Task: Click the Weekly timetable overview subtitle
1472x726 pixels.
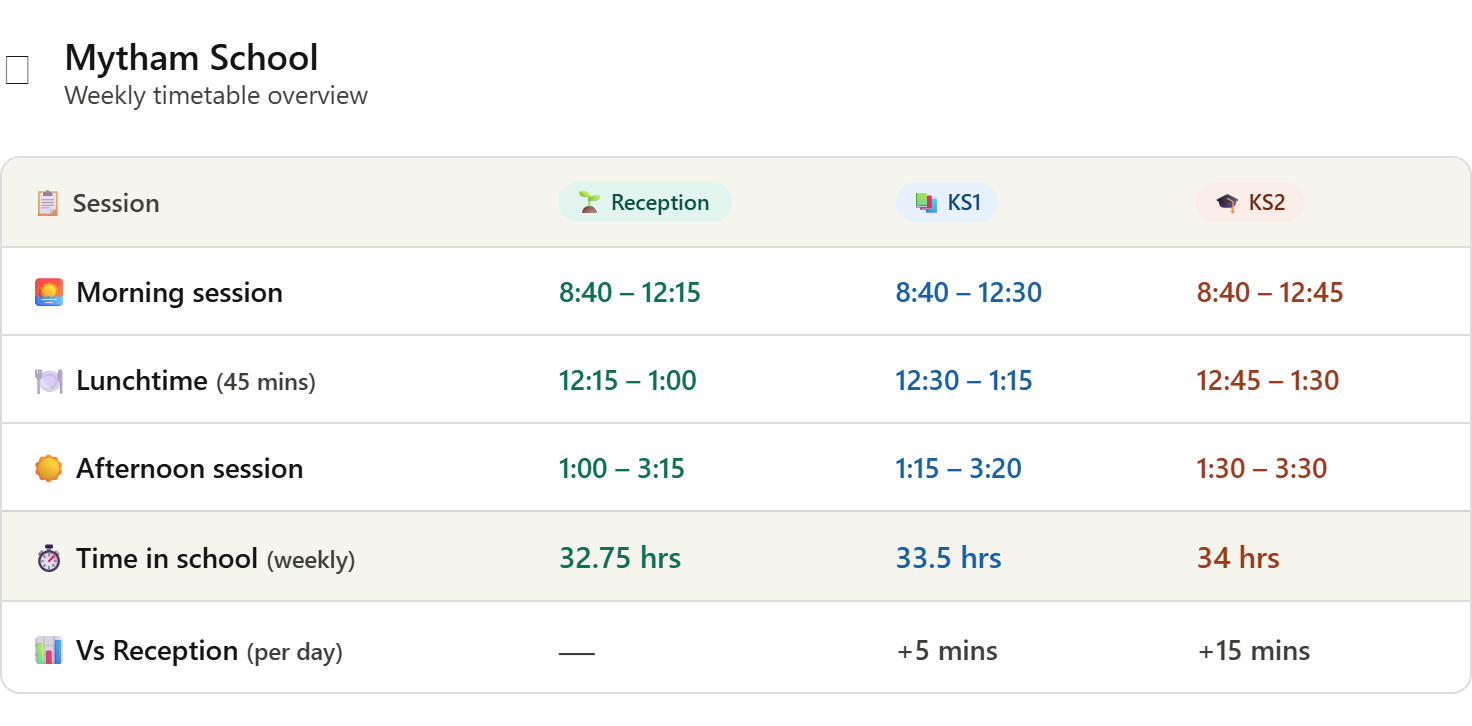Action: point(216,96)
